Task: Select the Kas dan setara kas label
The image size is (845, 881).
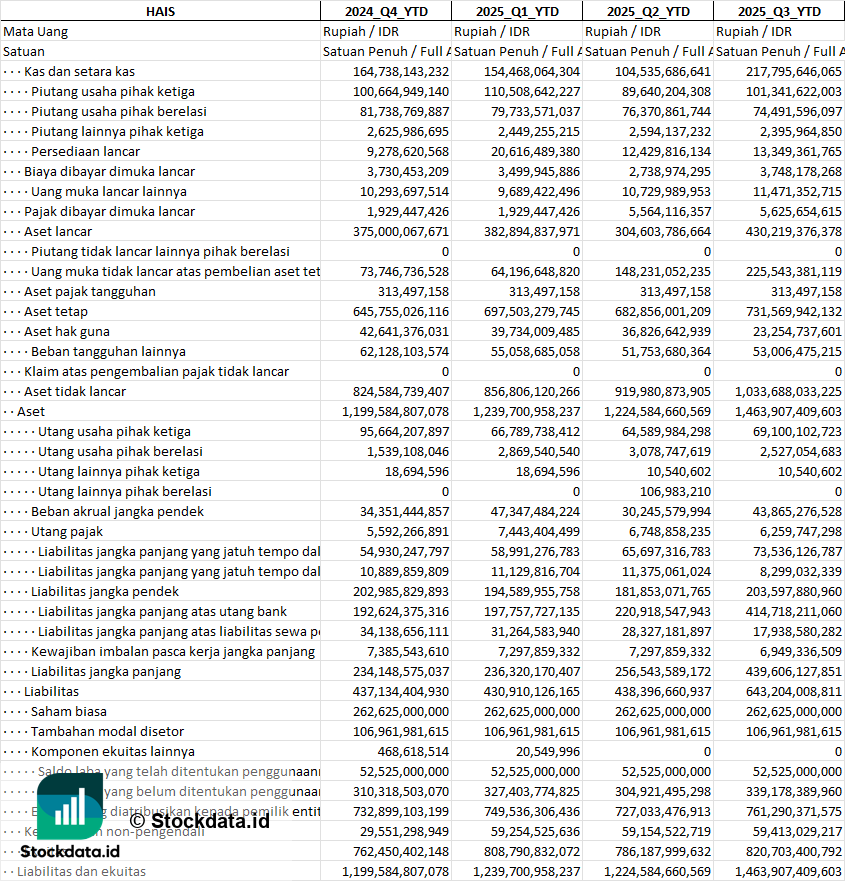Action: pyautogui.click(x=79, y=71)
